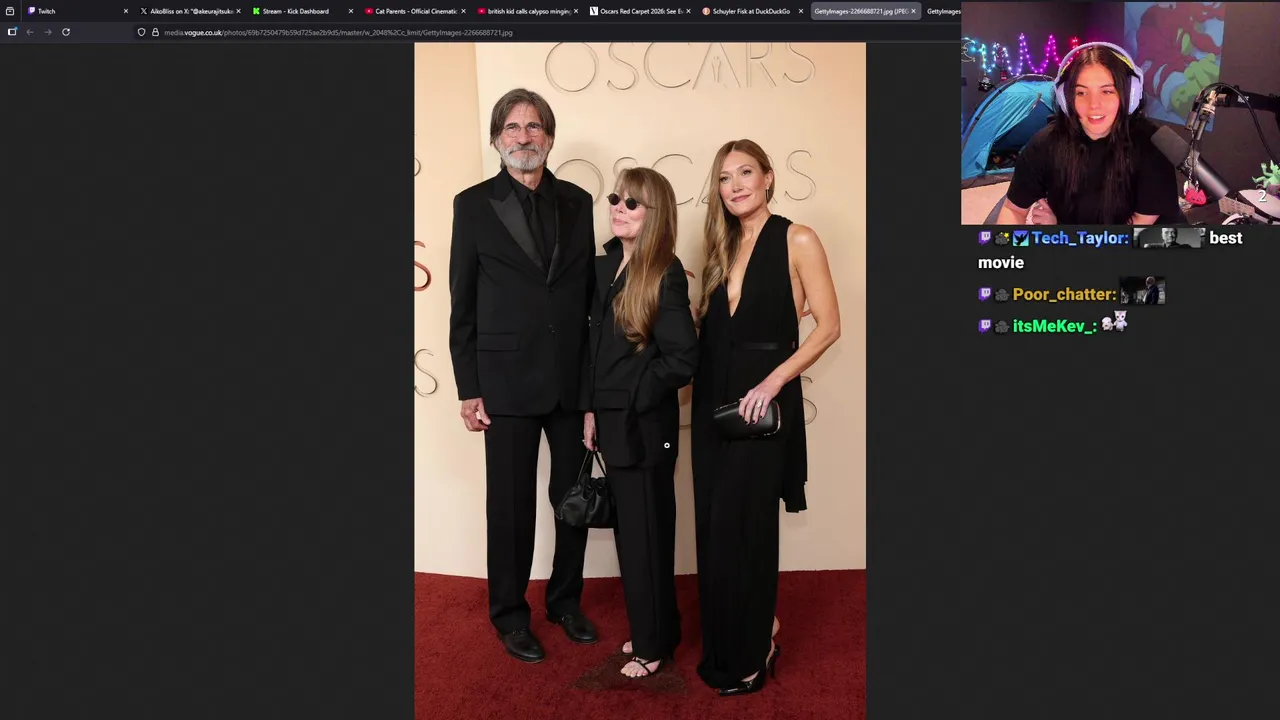Click the Twitch badge beside itsMeKev_
The image size is (1280, 720).
pos(985,326)
